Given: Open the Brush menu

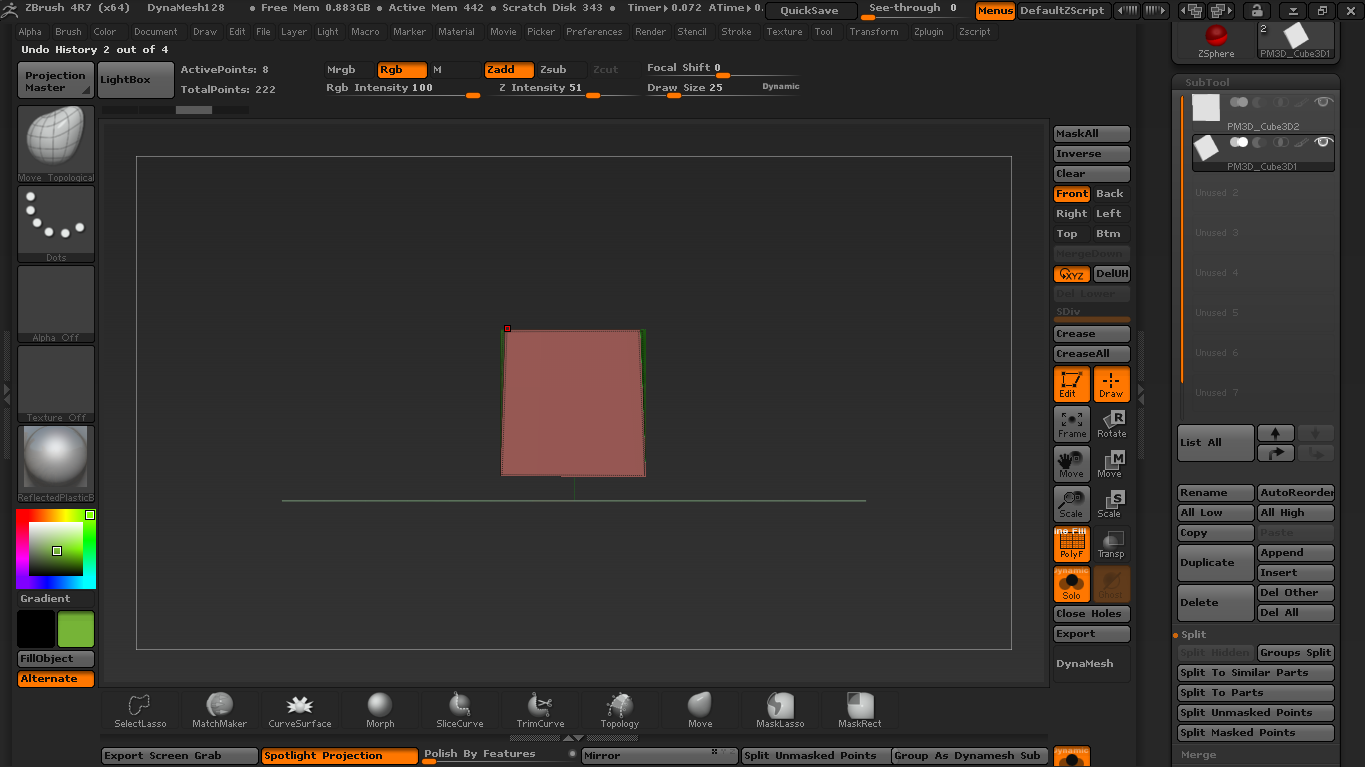Looking at the screenshot, I should point(68,32).
